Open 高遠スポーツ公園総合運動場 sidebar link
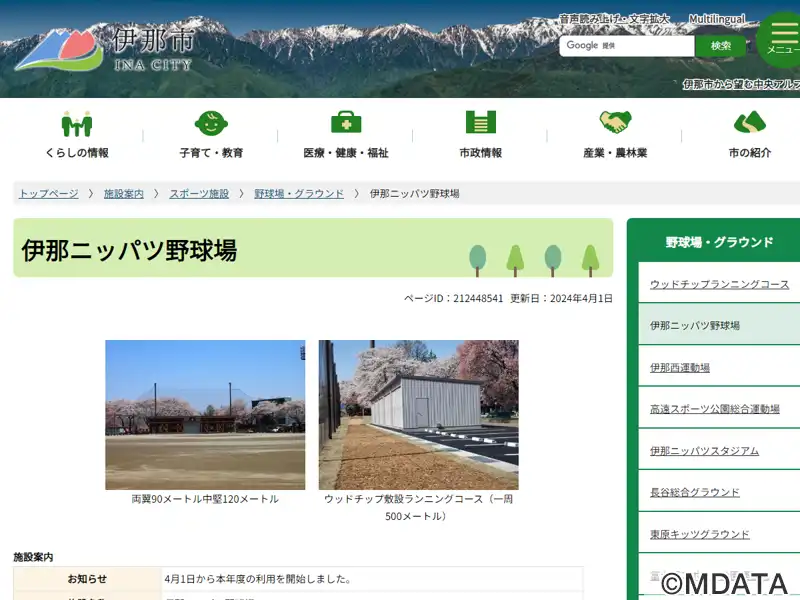 coord(714,409)
